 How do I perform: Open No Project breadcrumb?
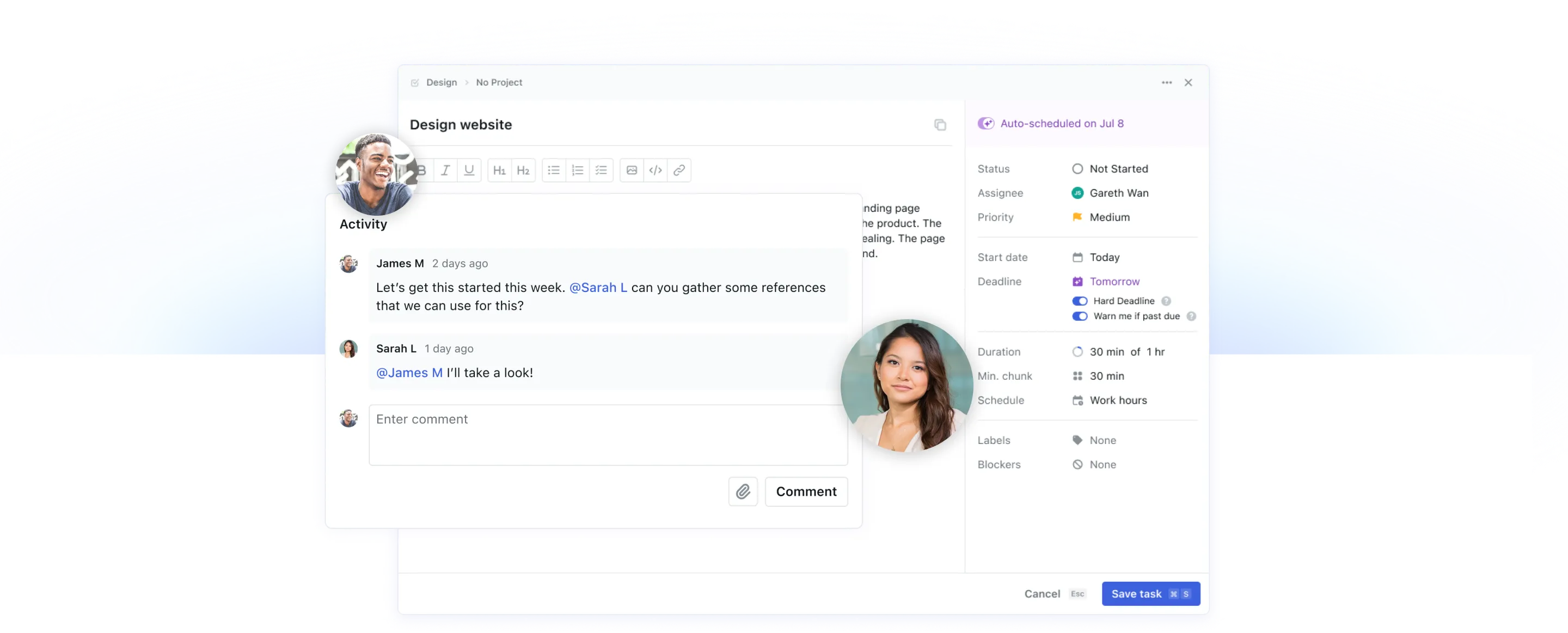click(498, 82)
